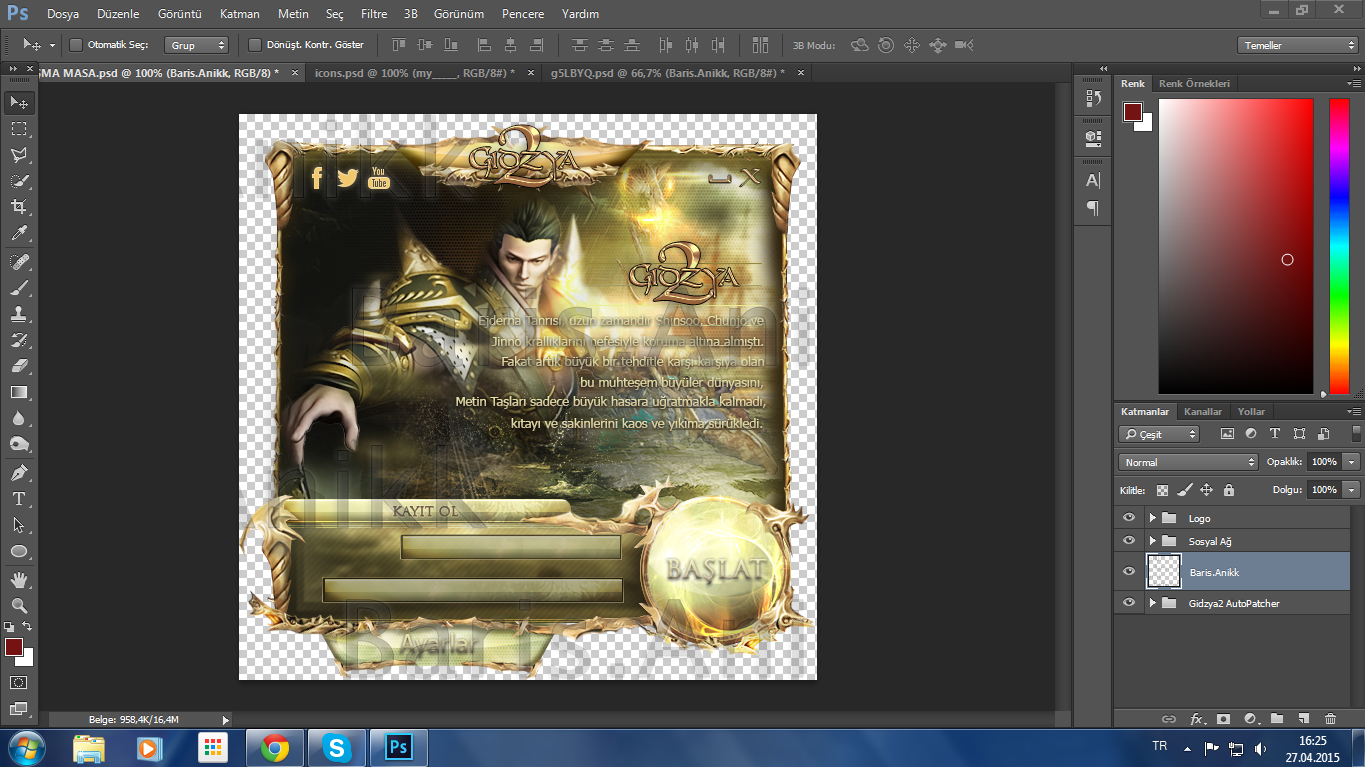This screenshot has width=1365, height=767.
Task: Select the Ellipse shape tool
Action: (19, 551)
